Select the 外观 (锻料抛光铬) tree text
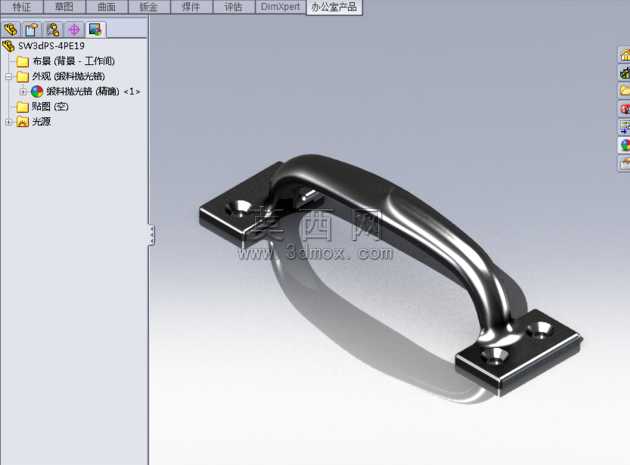The width and height of the screenshot is (630, 465). pyautogui.click(x=69, y=76)
